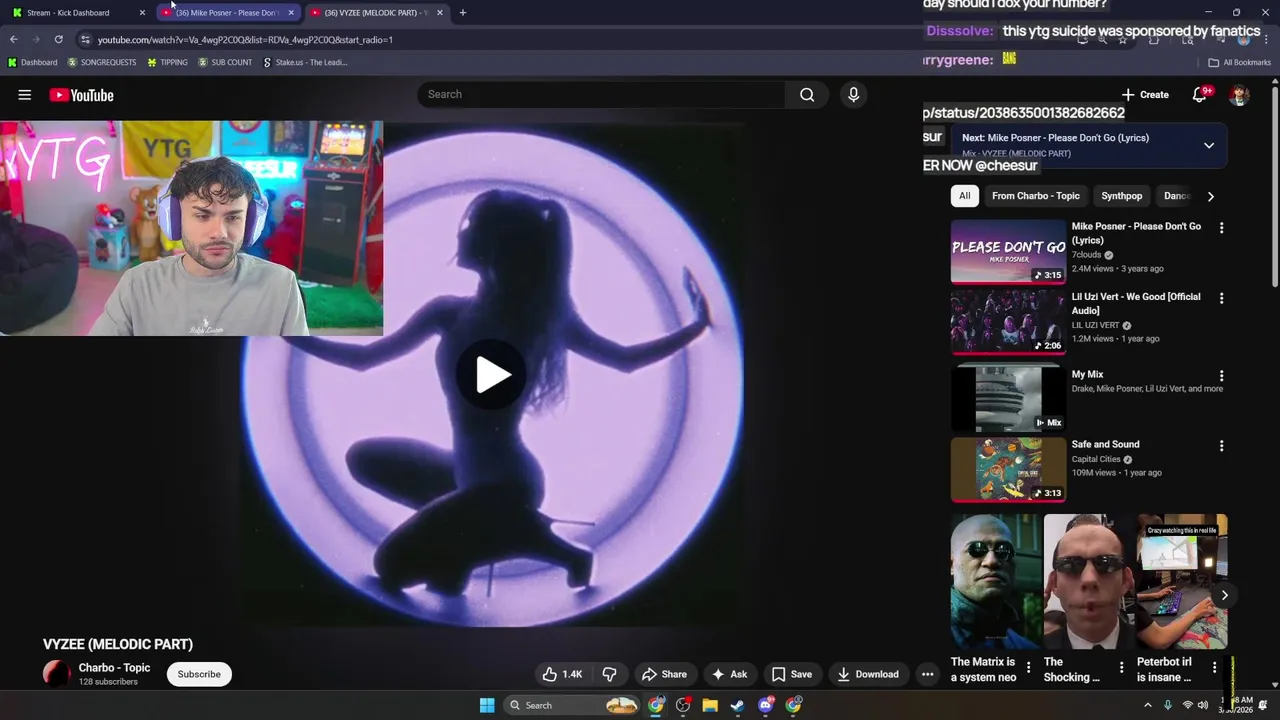Screen dimensions: 1280x720
Task: Close the Kick Dashboard tab
Action: (142, 12)
